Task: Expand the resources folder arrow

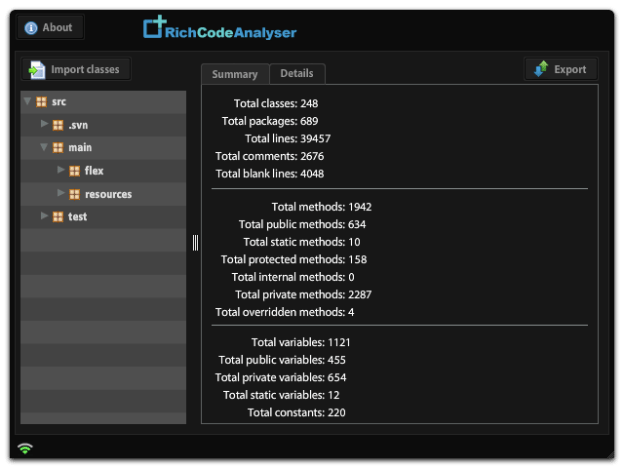Action: 61,193
